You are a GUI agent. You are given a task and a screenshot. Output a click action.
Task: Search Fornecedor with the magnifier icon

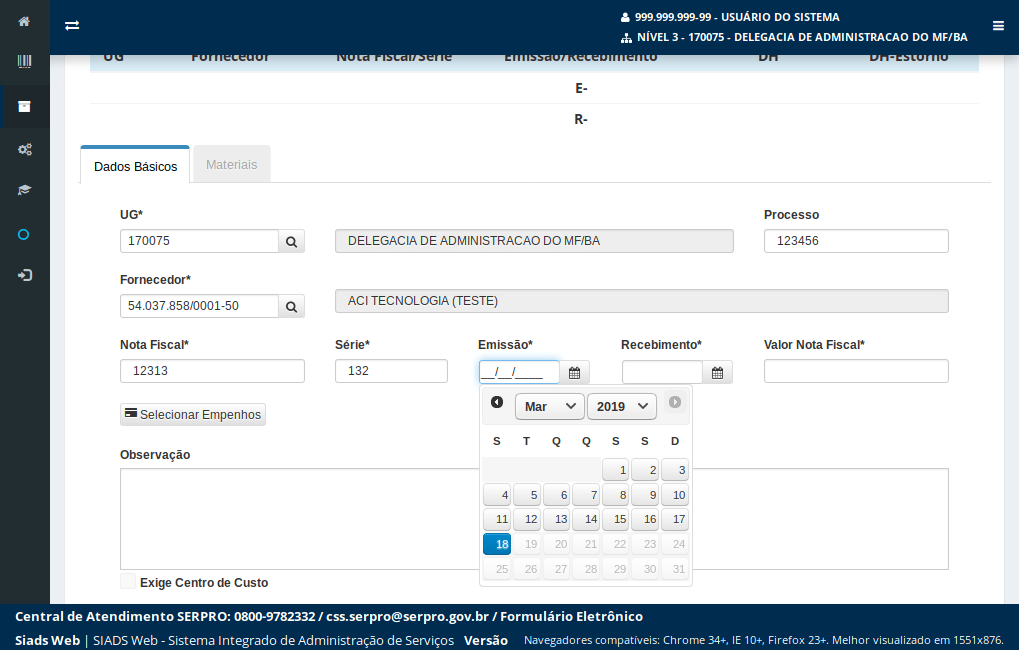292,306
